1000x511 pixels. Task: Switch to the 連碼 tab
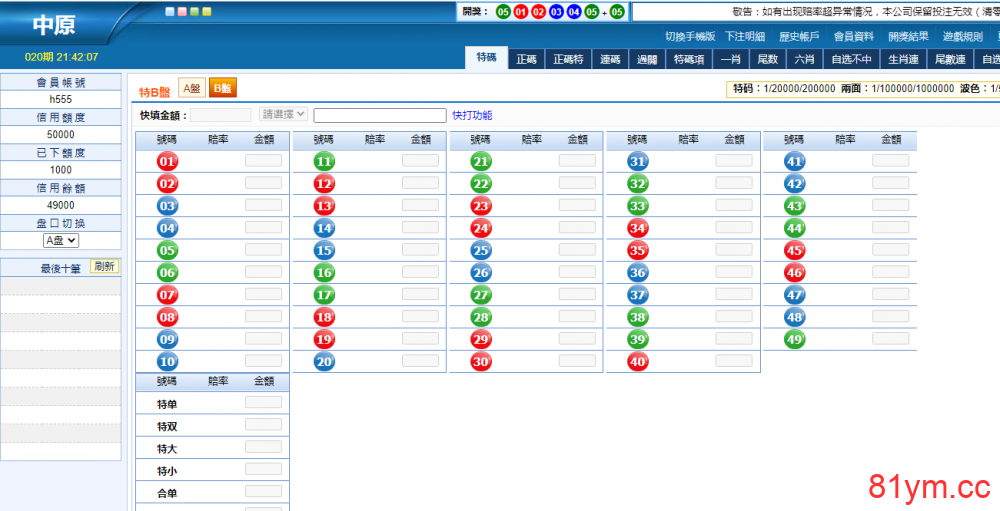coord(610,59)
